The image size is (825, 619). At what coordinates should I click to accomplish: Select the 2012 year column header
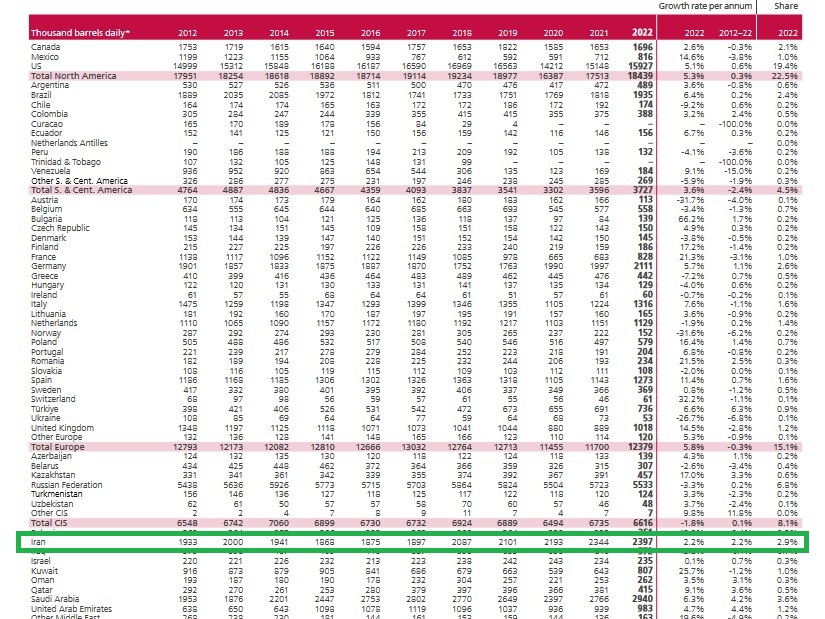tap(187, 33)
